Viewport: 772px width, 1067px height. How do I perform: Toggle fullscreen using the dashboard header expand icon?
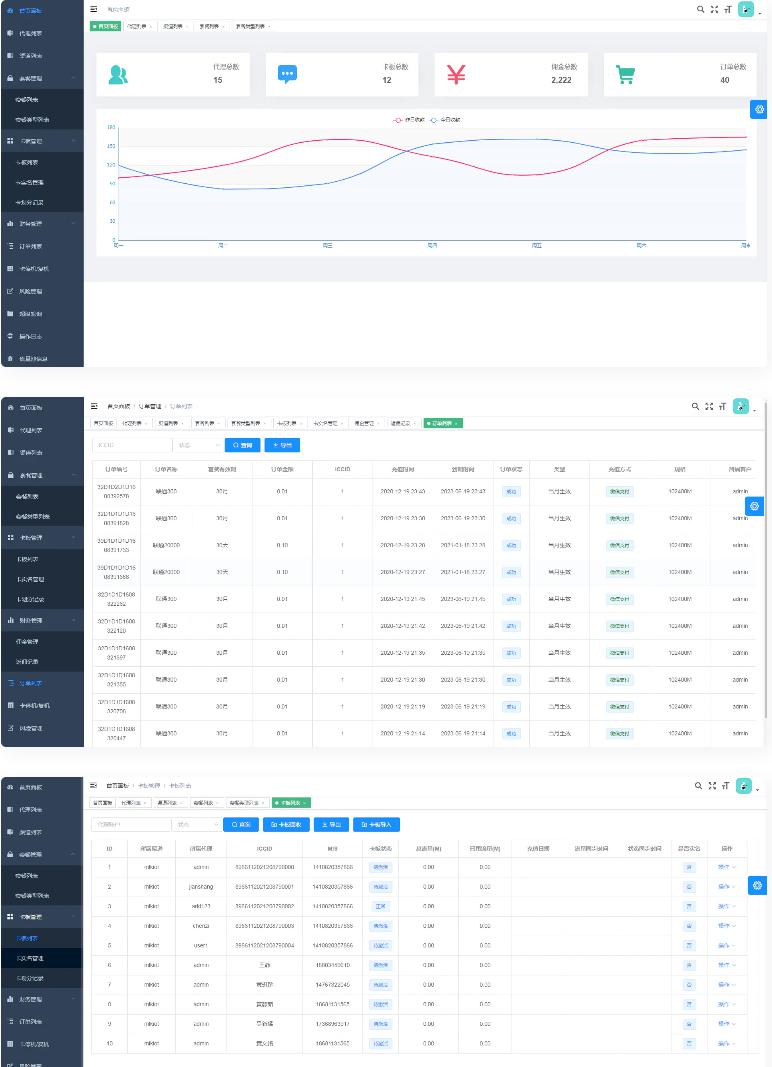[x=714, y=10]
